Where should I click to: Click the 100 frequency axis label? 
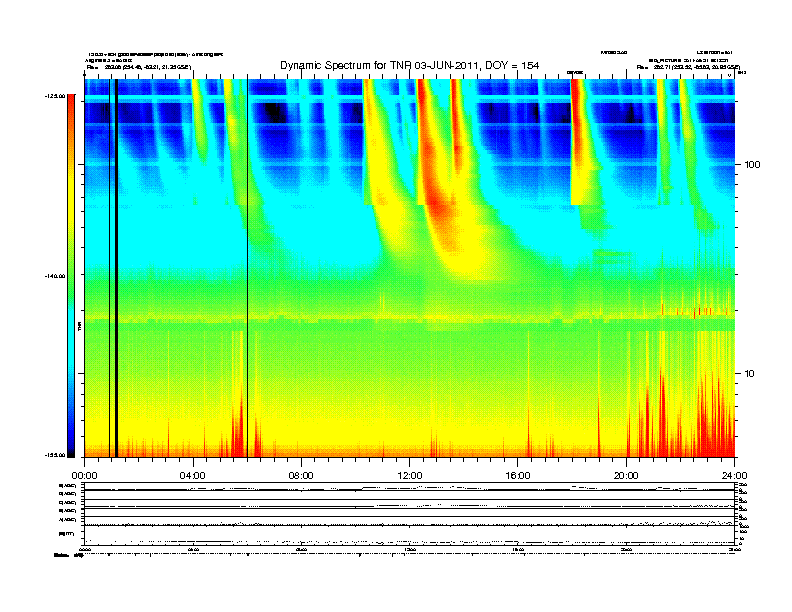click(x=752, y=165)
